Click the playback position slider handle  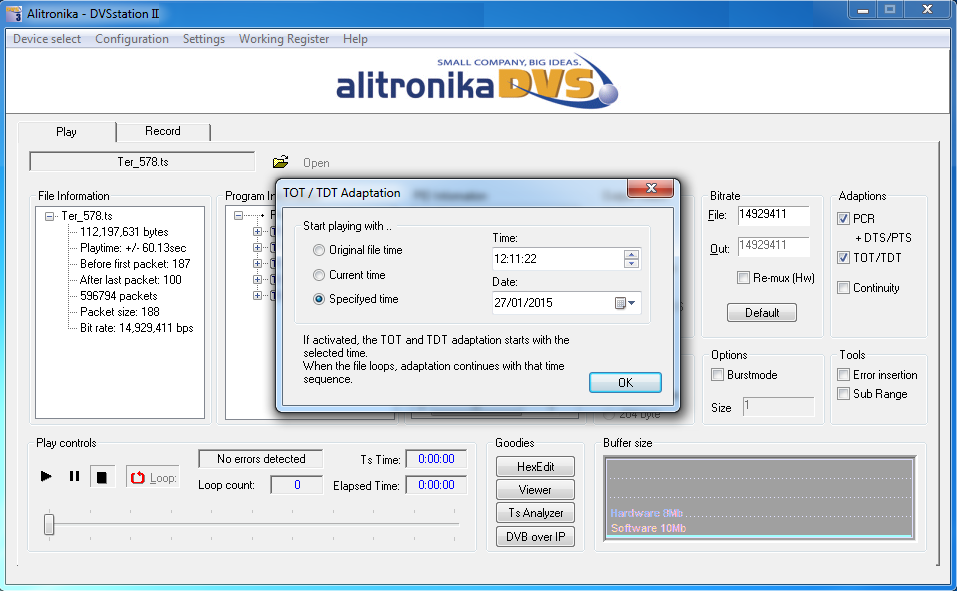[x=49, y=524]
